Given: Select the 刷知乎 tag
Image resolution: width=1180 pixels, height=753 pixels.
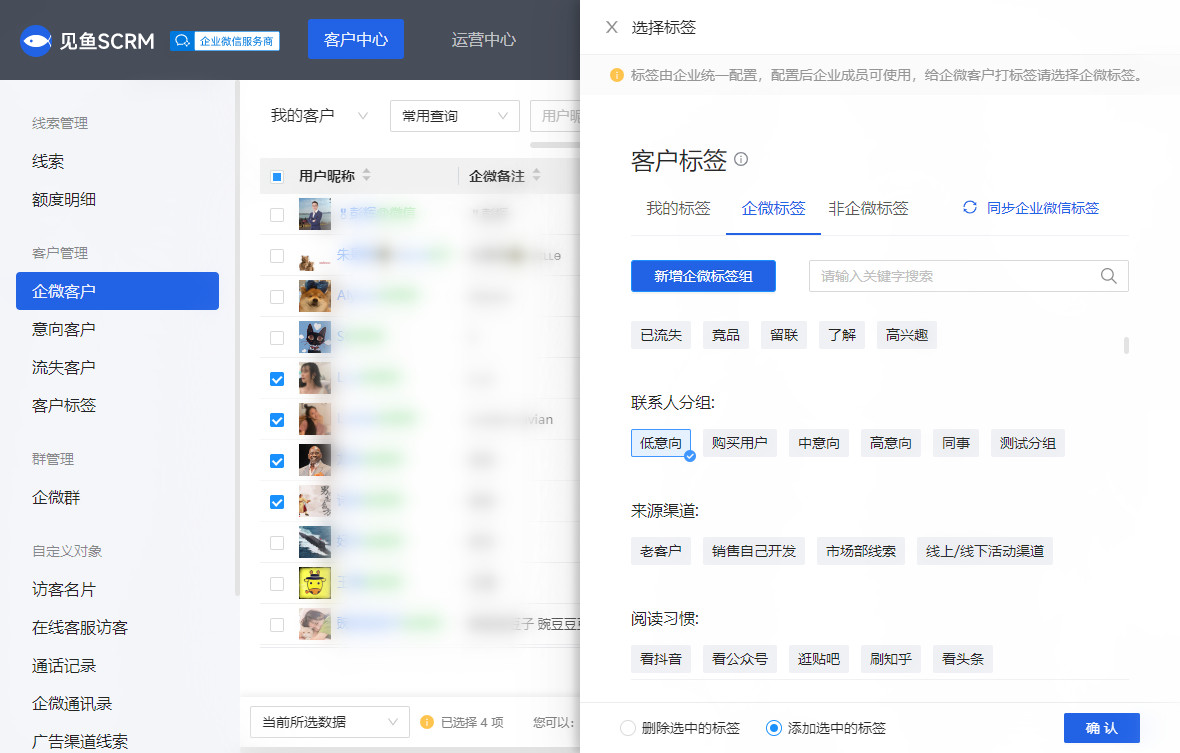Looking at the screenshot, I should point(890,659).
